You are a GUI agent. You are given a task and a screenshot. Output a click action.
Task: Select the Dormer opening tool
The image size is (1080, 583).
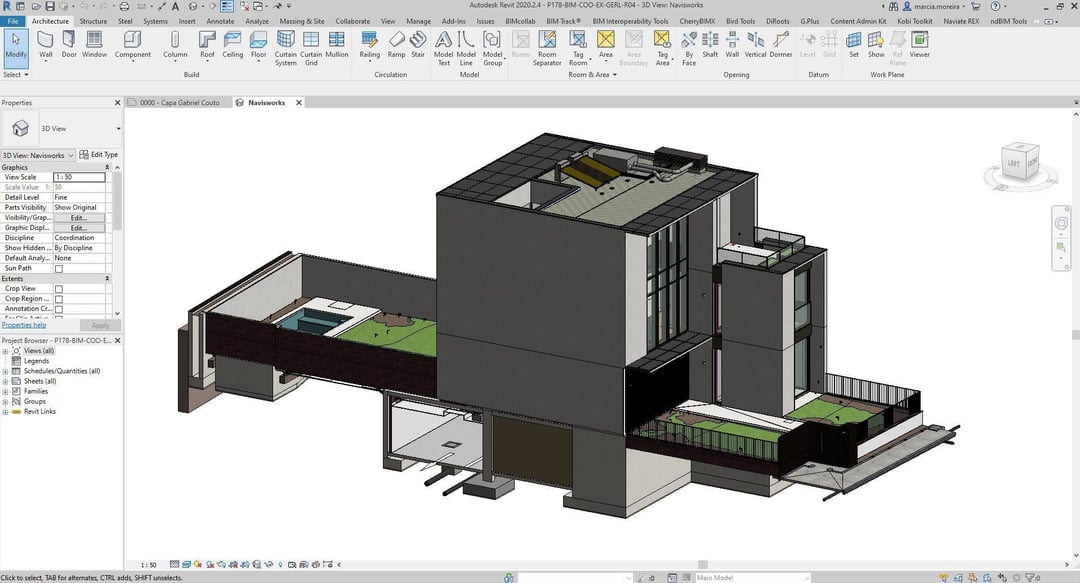point(780,45)
